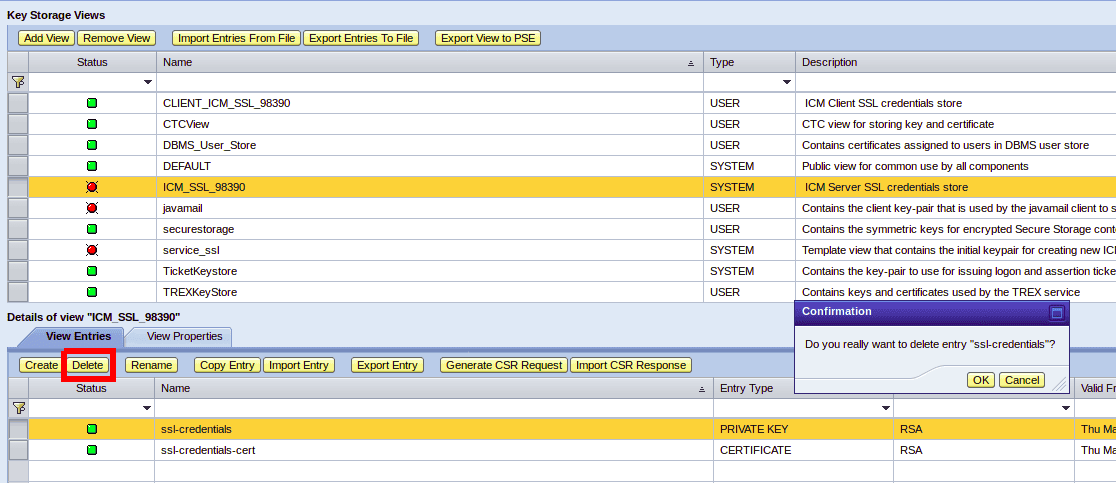This screenshot has height=483, width=1116.
Task: Click the red status icon for javamail
Action: 92,208
